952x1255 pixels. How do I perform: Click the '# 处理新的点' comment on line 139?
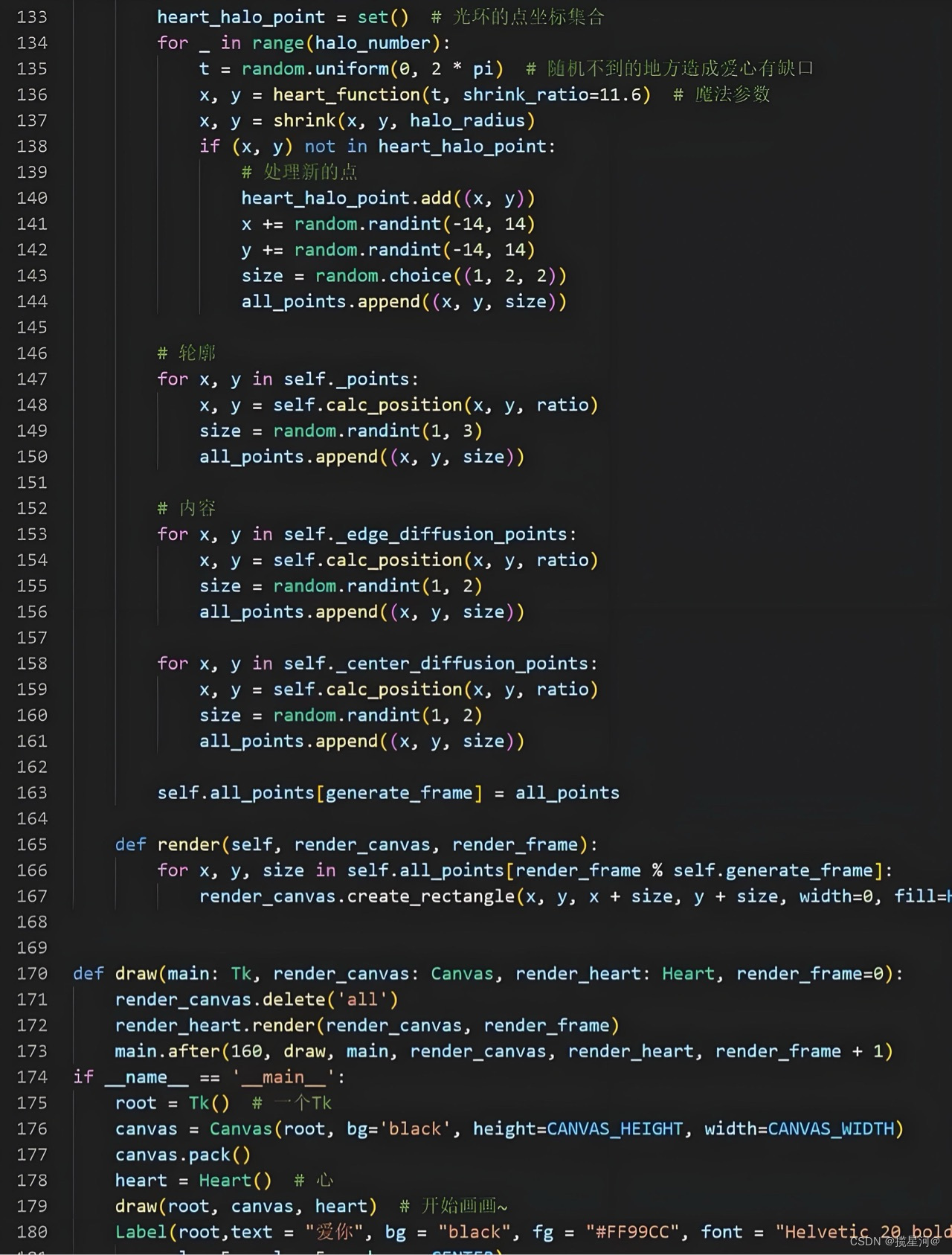tap(299, 172)
